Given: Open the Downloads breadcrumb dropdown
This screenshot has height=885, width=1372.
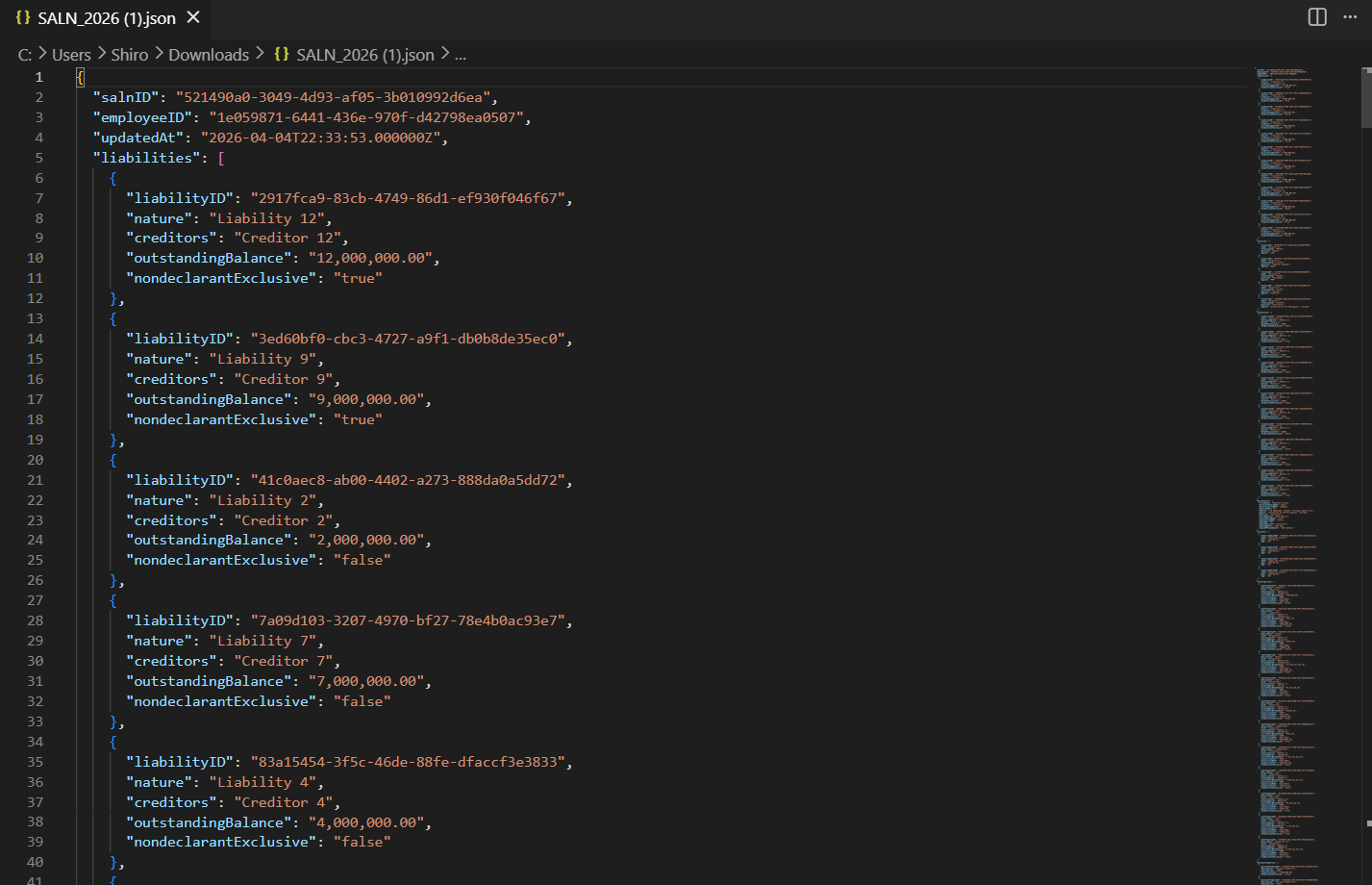Looking at the screenshot, I should point(209,55).
